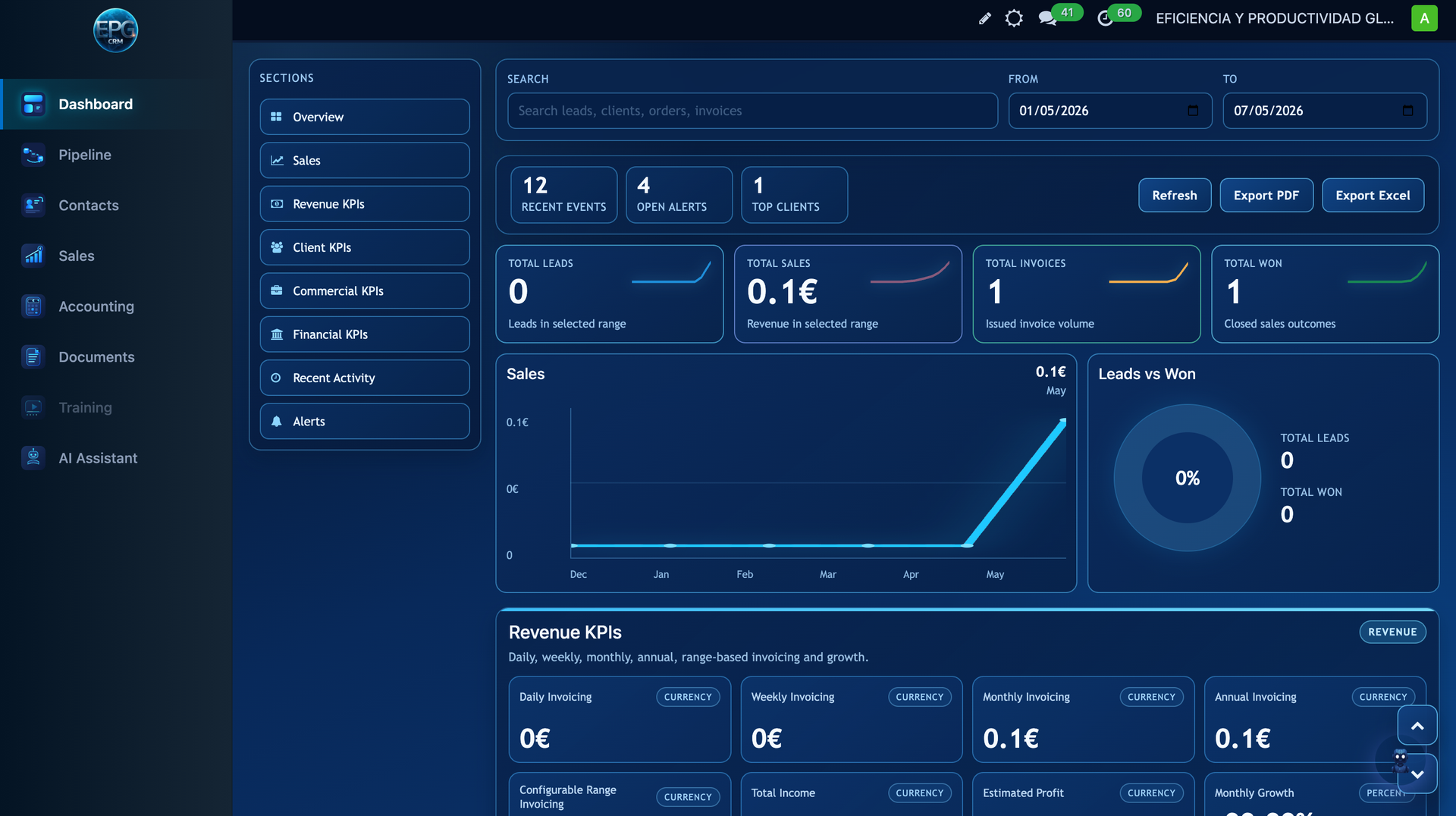
Task: Click the CURRENCY tag on Daily Invoicing
Action: 688,697
